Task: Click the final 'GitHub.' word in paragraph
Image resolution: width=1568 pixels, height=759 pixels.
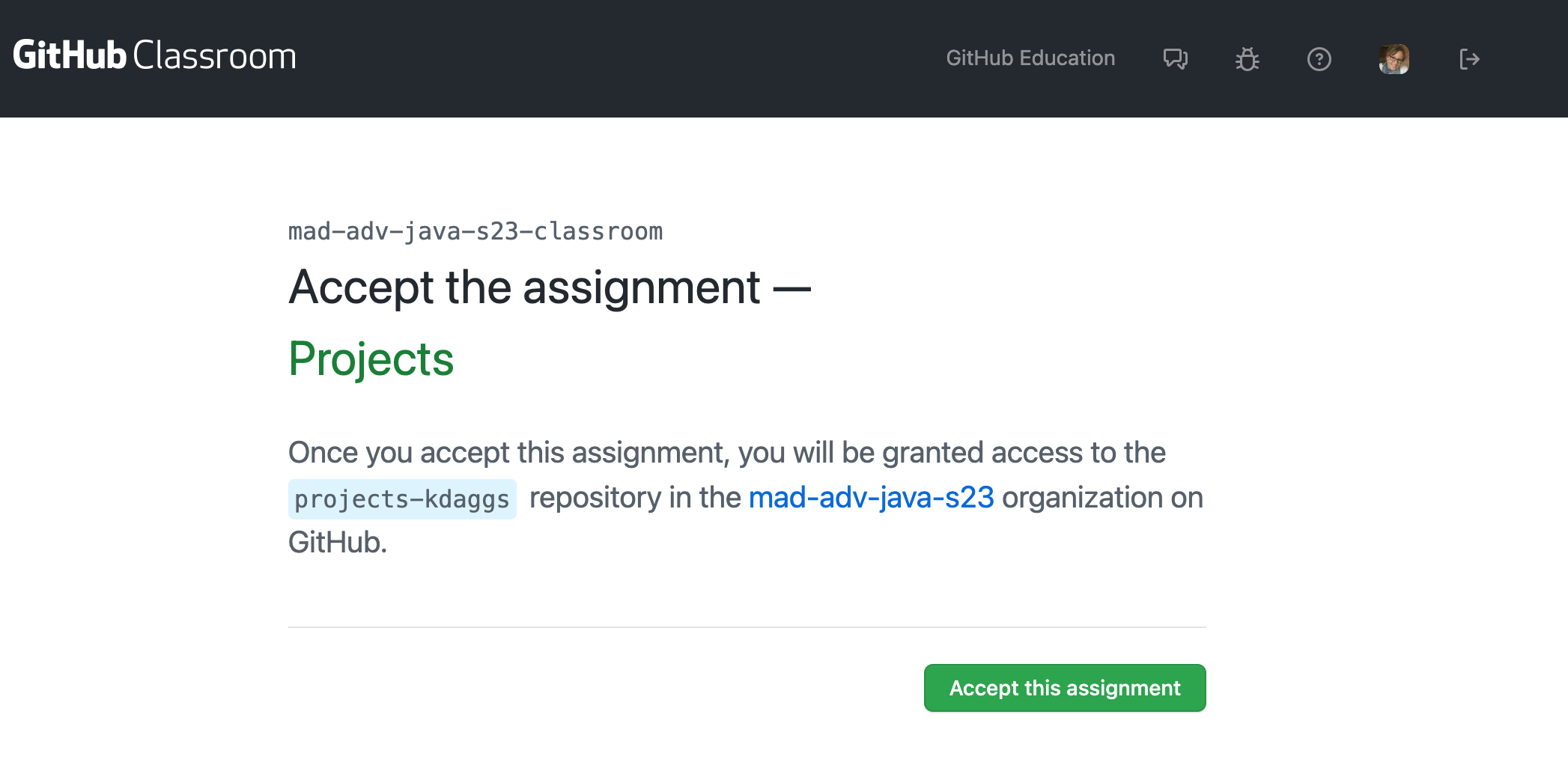Action: (338, 542)
